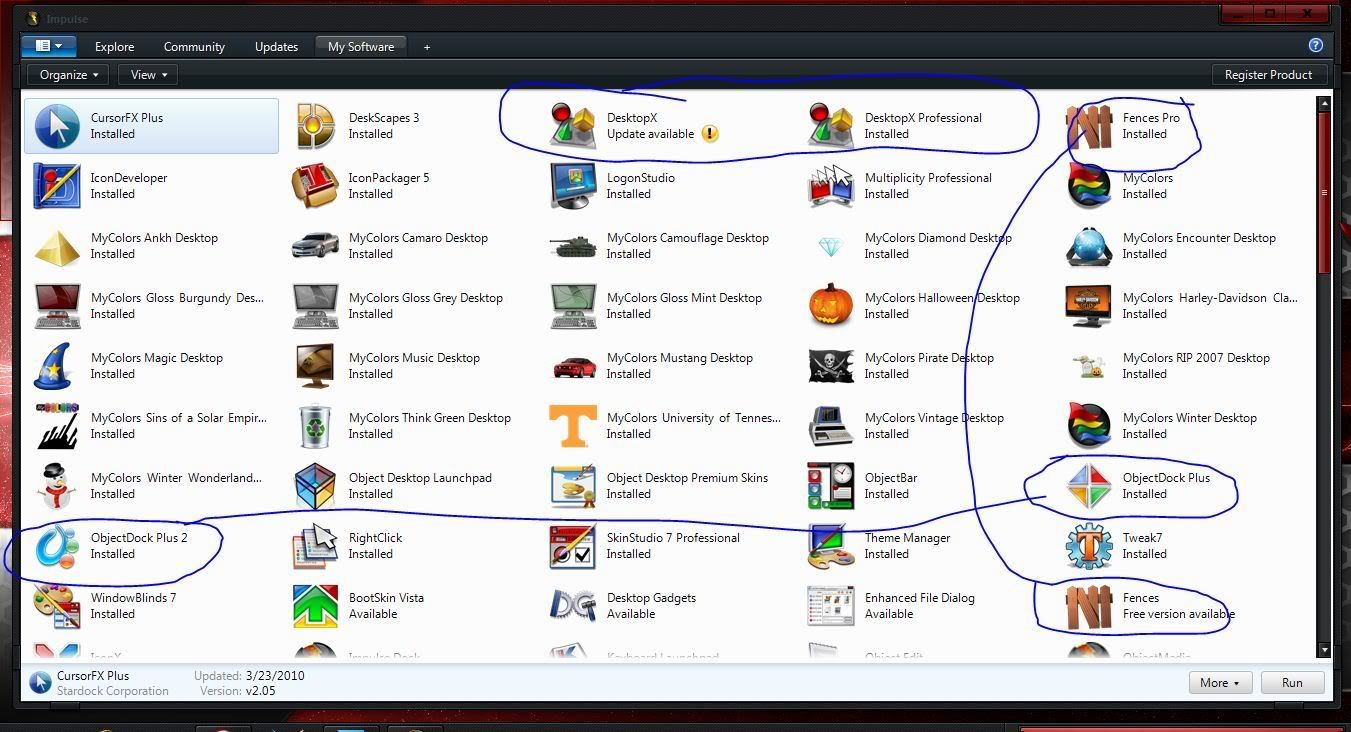Select the ObjectBar icon
The image size is (1351, 732).
click(831, 486)
